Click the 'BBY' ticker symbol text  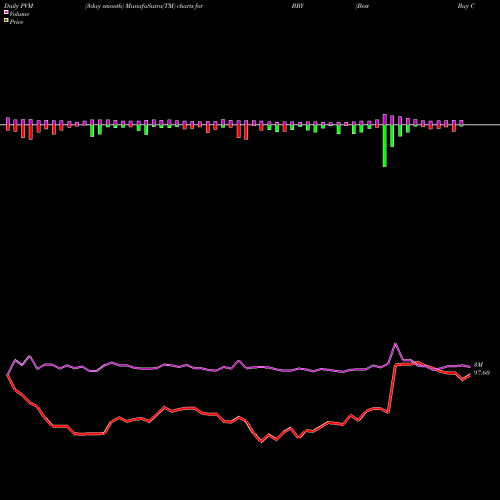[x=298, y=6]
